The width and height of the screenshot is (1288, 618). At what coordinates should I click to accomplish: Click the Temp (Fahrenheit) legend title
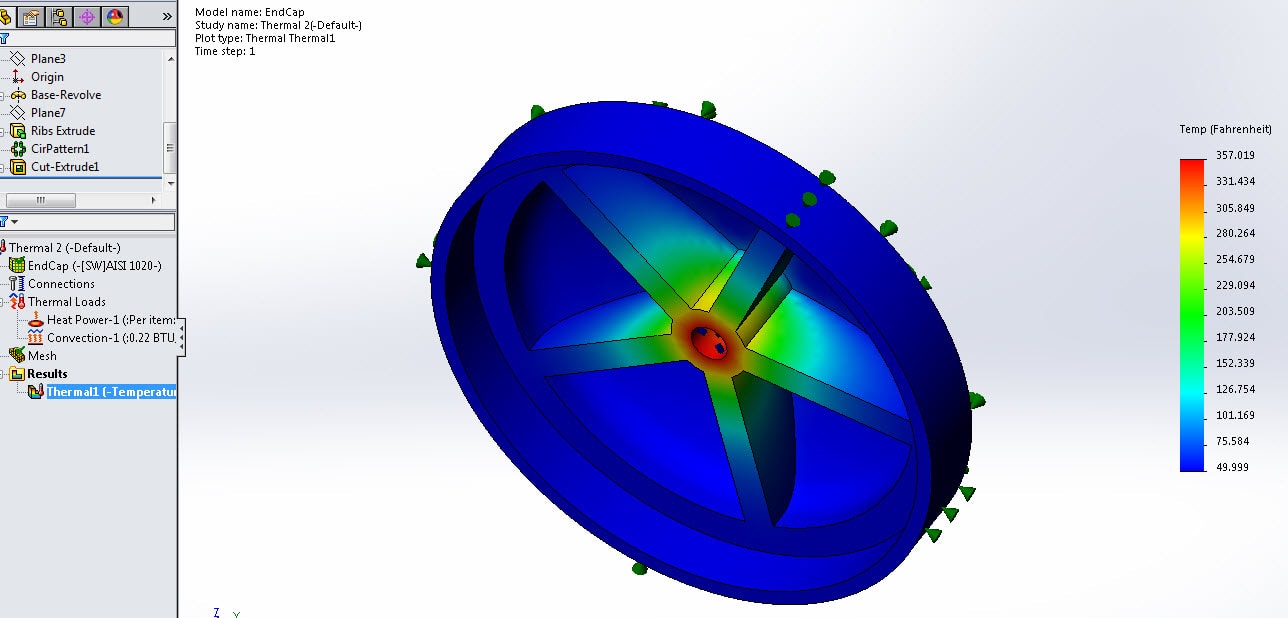[1225, 130]
